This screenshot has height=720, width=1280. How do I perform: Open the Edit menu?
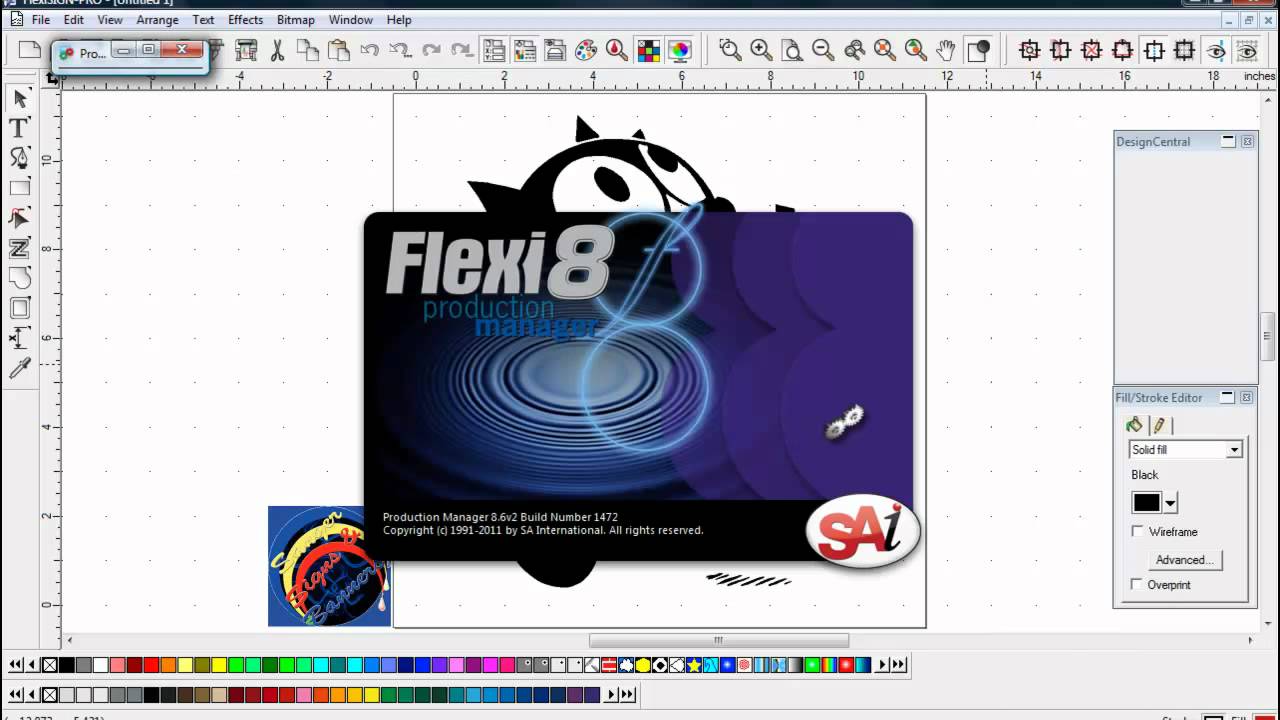click(74, 20)
